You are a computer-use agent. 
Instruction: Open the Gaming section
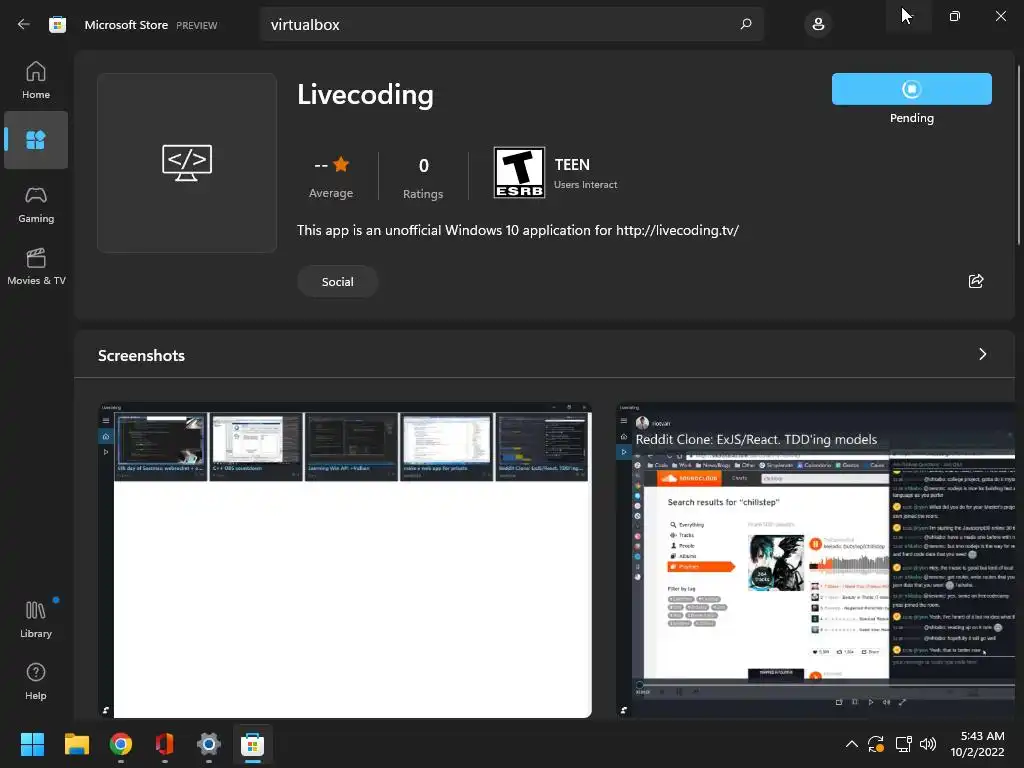click(x=36, y=205)
